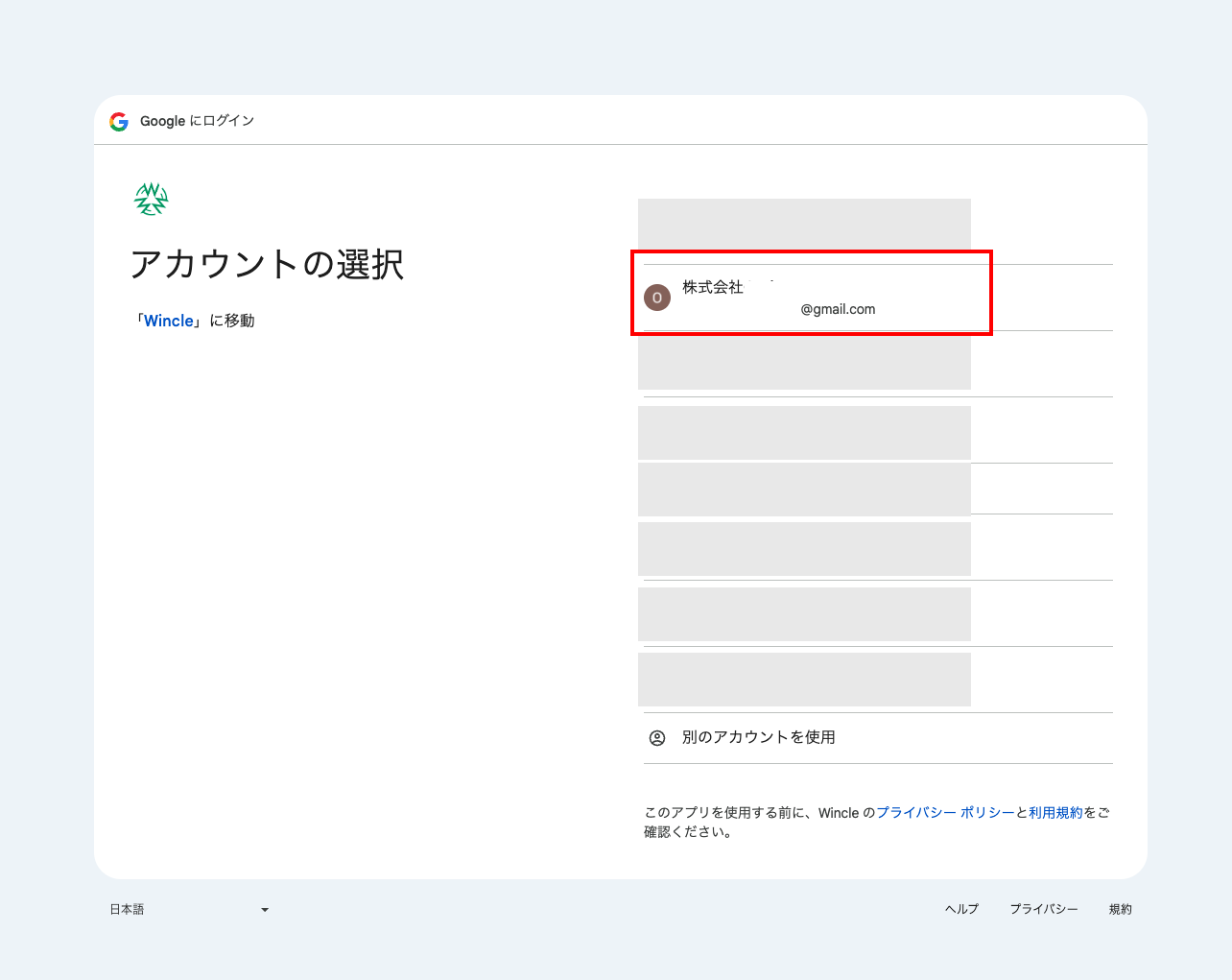Click 規約 in the footer
The width and height of the screenshot is (1232, 980).
pos(1120,909)
